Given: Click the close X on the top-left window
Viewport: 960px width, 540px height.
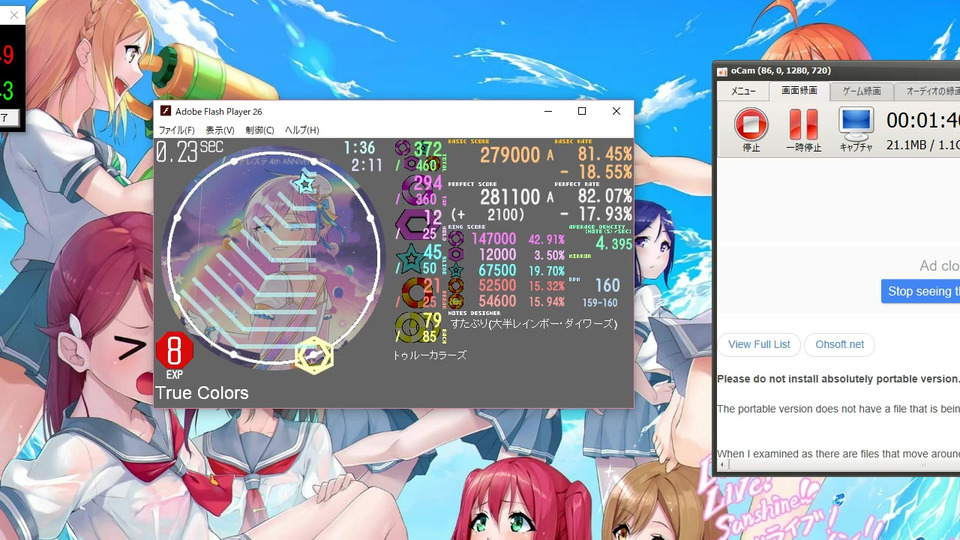Looking at the screenshot, I should (14, 15).
